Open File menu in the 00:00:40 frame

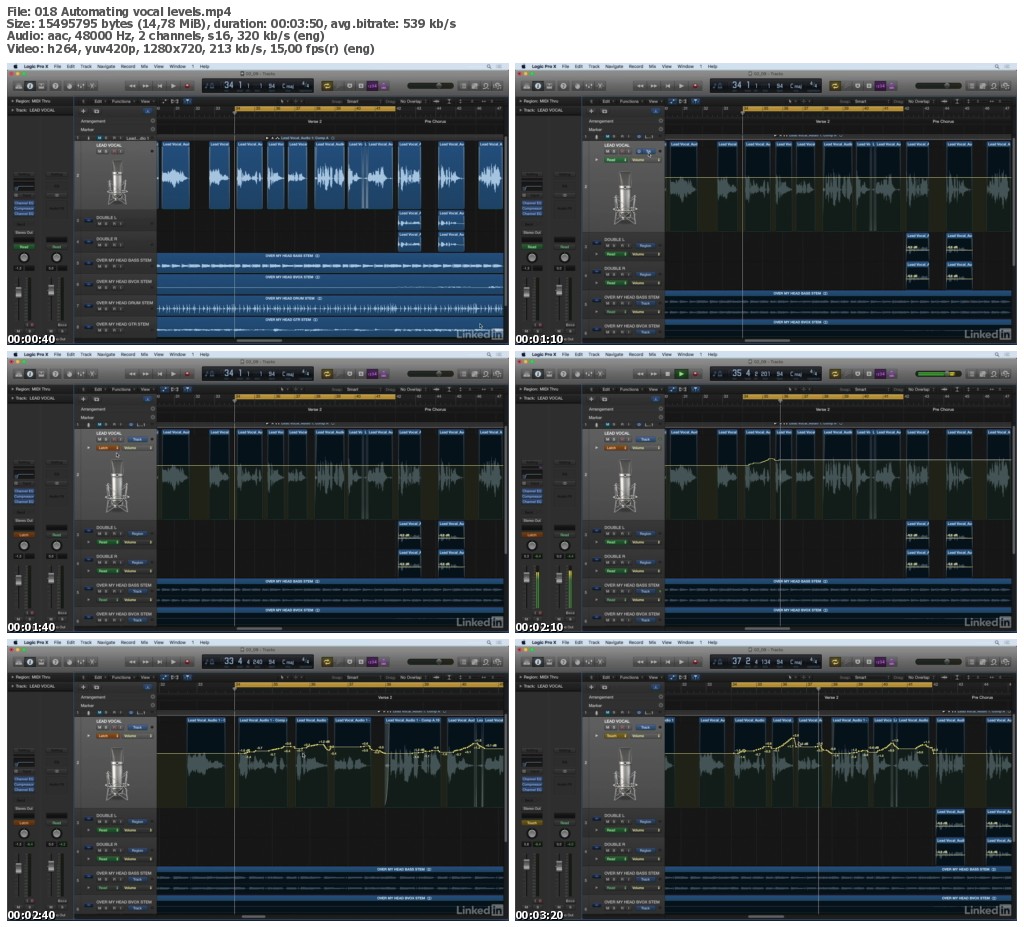click(x=57, y=66)
